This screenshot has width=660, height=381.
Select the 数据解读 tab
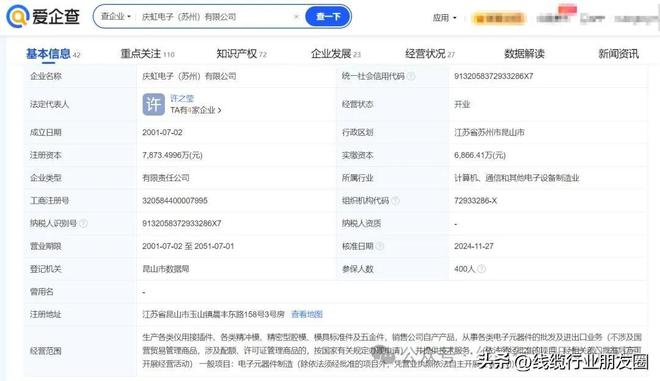[x=524, y=54]
